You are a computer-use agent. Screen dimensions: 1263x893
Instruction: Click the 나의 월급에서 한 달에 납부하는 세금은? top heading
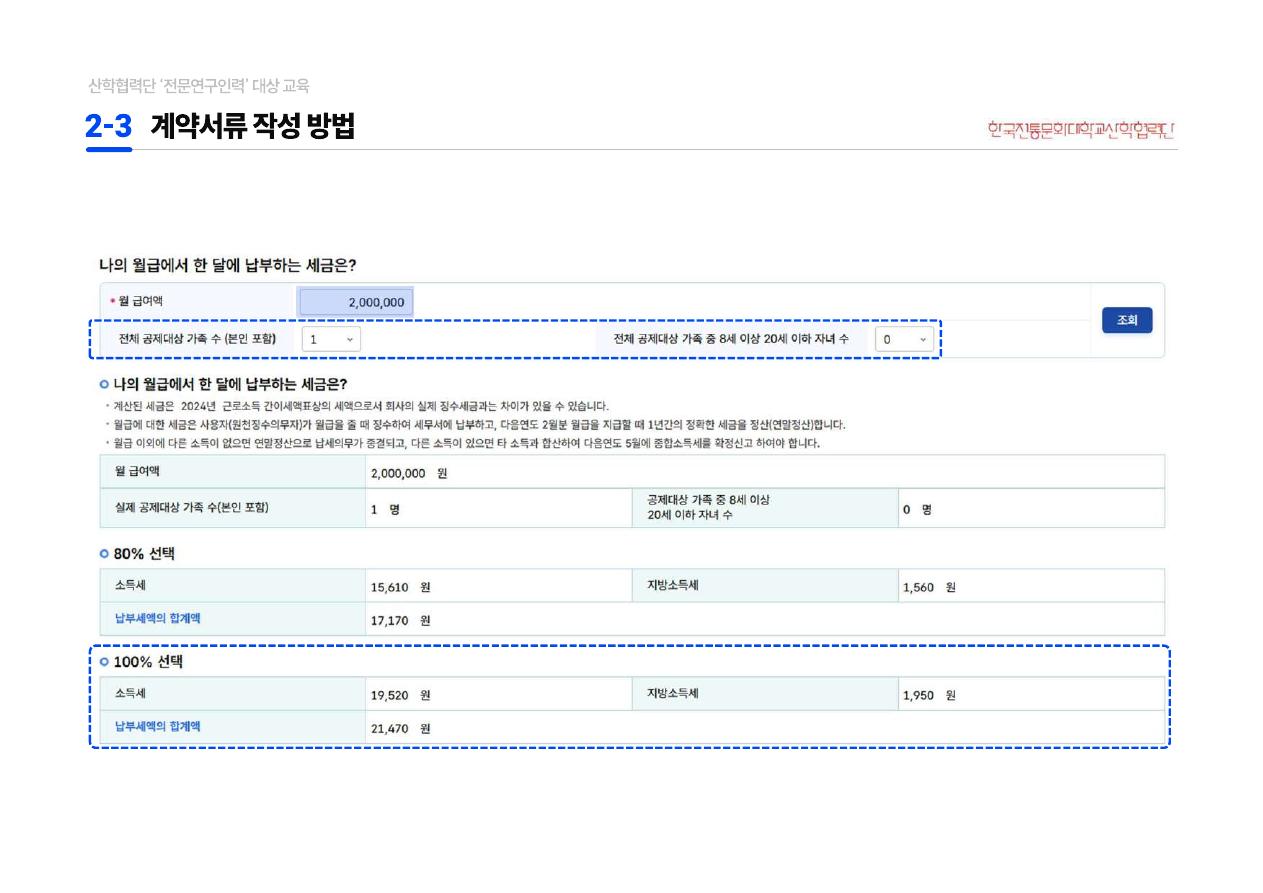(x=227, y=265)
